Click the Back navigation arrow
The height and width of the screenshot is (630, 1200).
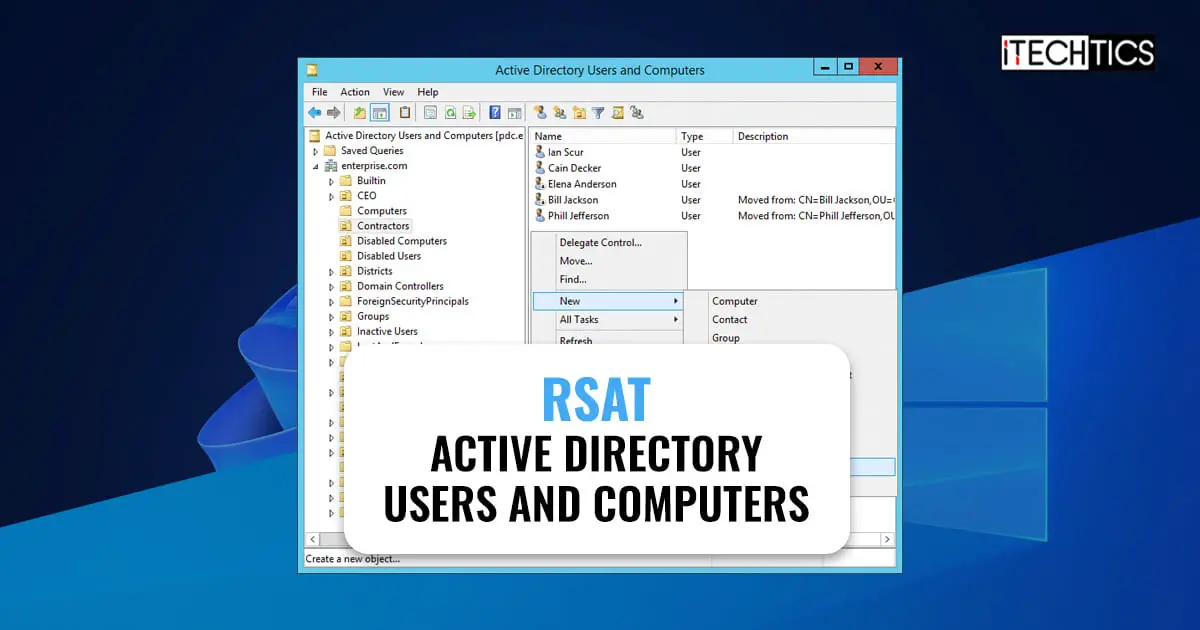click(313, 112)
